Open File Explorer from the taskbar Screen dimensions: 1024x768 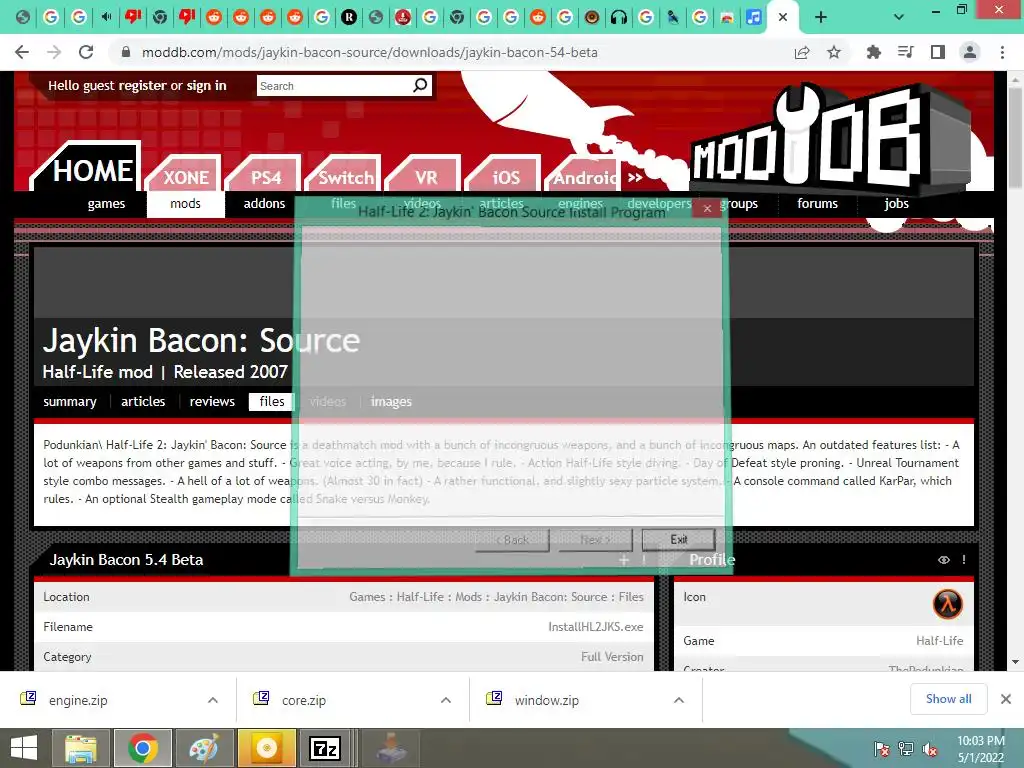[x=80, y=748]
